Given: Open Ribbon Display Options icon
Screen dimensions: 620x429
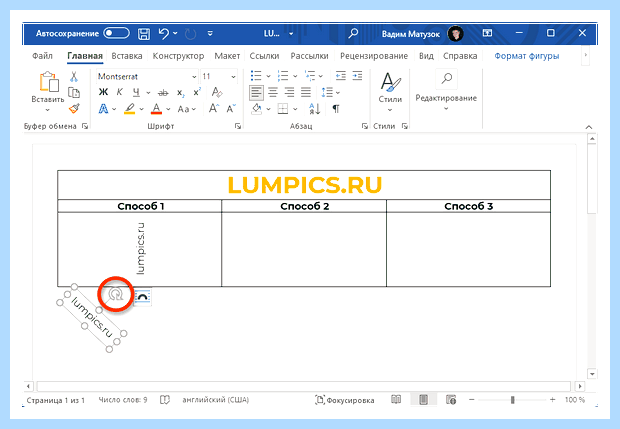Looking at the screenshot, I should tap(487, 33).
